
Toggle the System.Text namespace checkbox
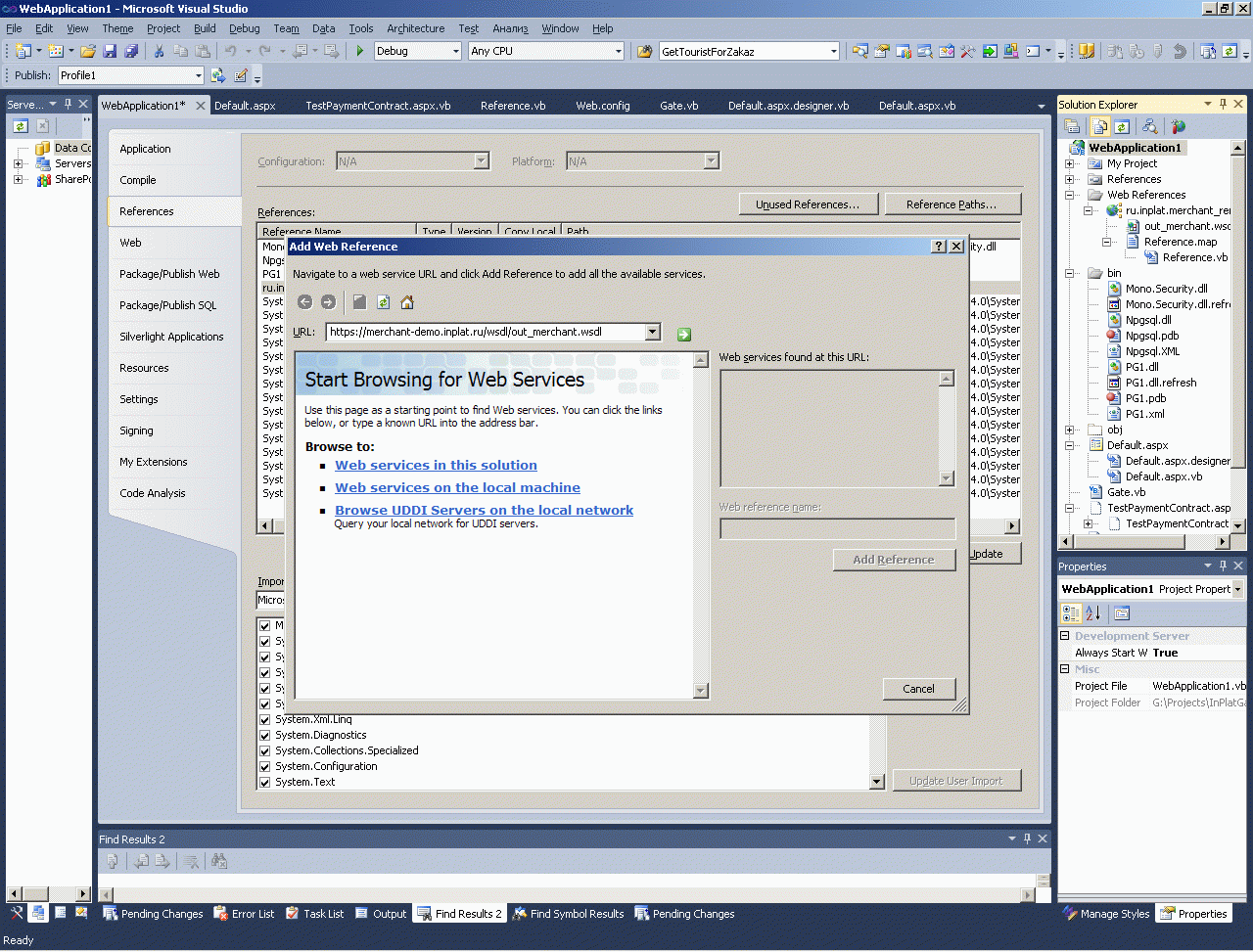pyautogui.click(x=264, y=782)
